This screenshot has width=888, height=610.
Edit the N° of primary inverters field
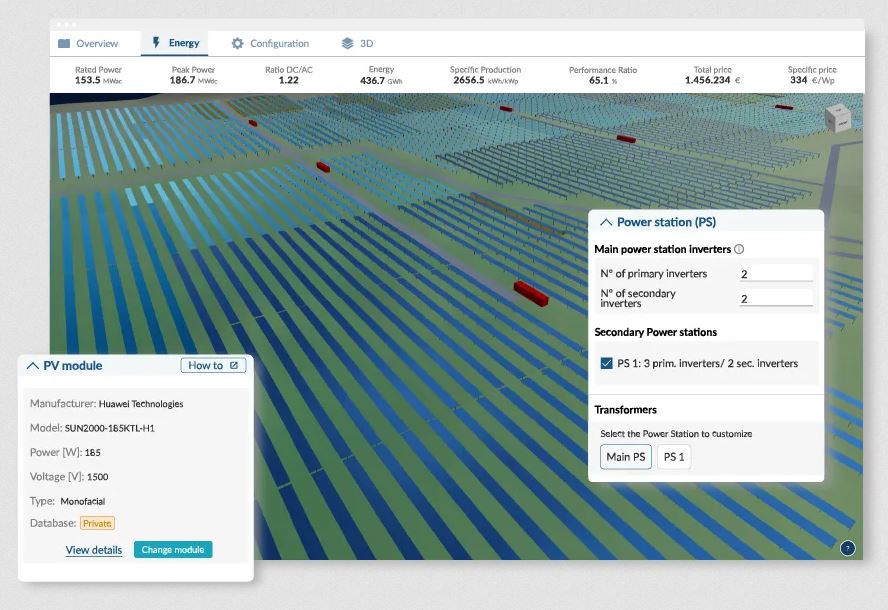click(x=776, y=274)
